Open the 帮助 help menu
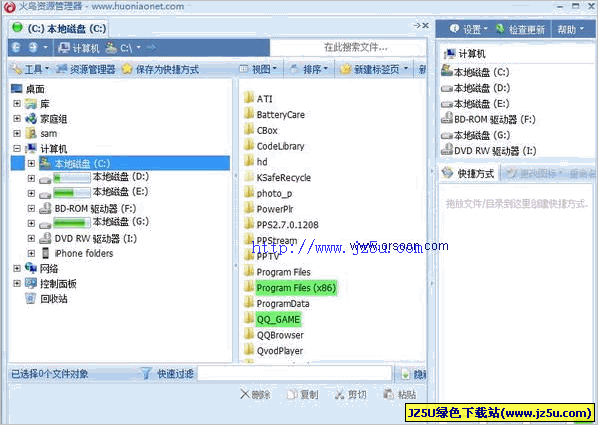Image resolution: width=598 pixels, height=425 pixels. (571, 29)
